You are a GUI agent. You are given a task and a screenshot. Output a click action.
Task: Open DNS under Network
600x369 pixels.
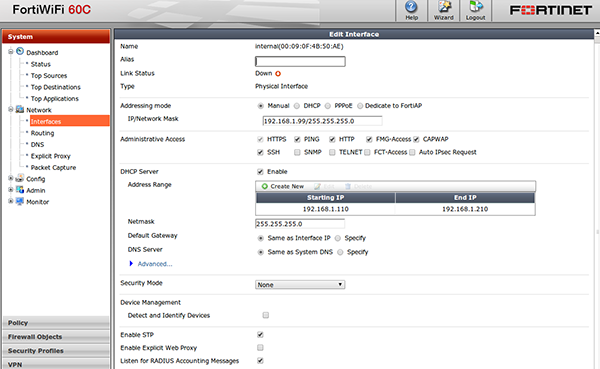(x=38, y=144)
